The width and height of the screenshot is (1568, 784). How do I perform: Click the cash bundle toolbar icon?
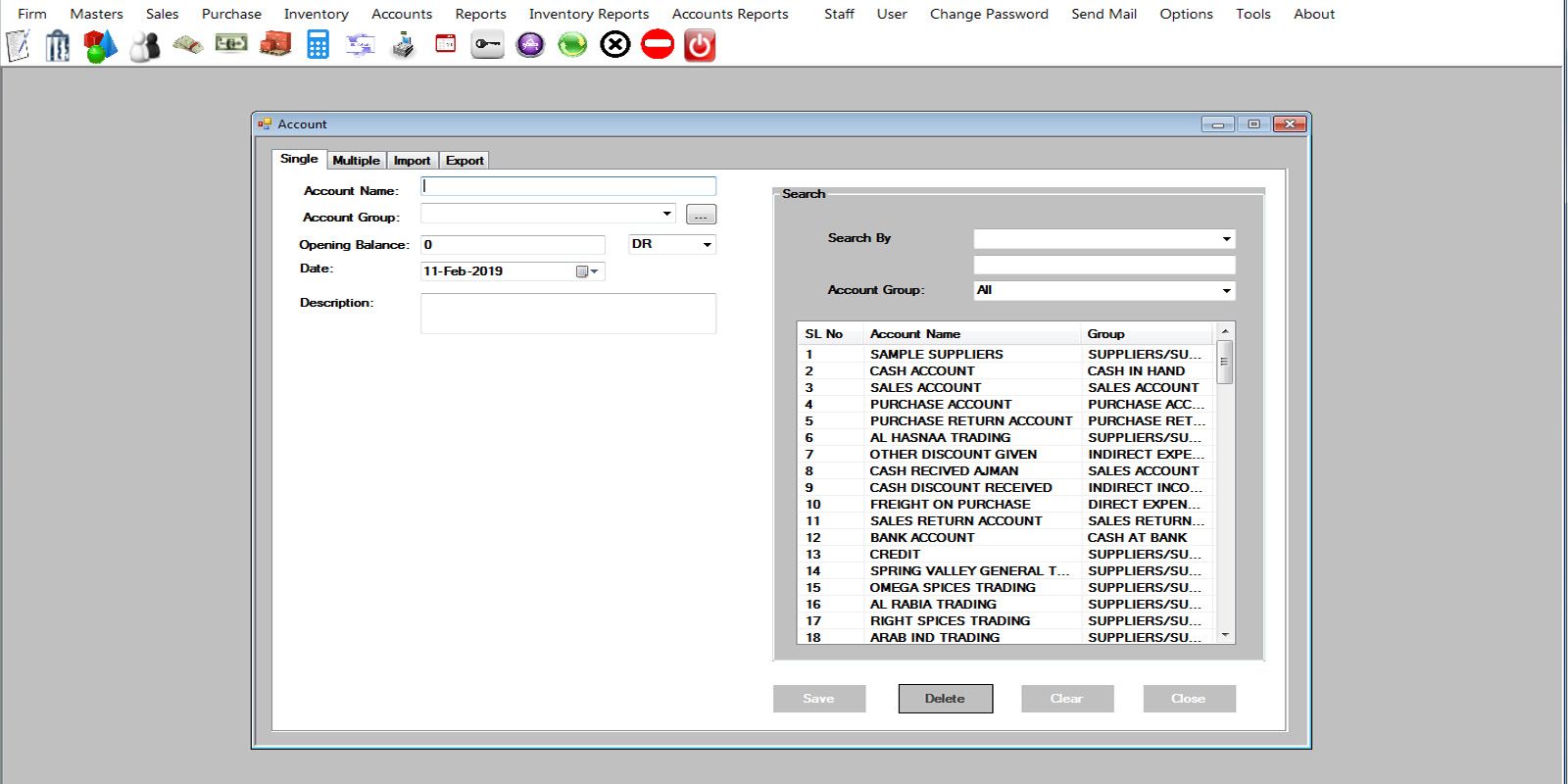187,44
